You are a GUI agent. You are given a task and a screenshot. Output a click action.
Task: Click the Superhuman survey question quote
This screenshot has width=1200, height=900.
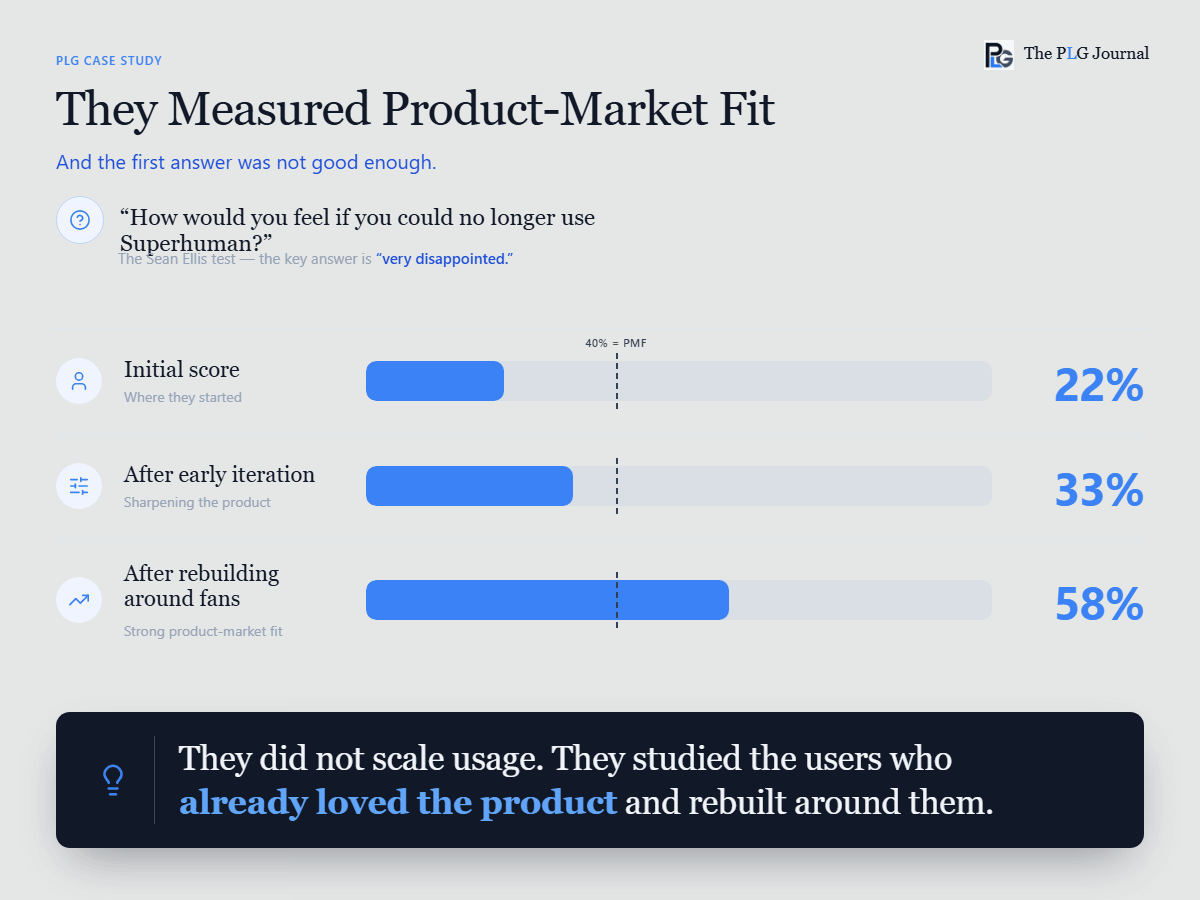click(357, 230)
